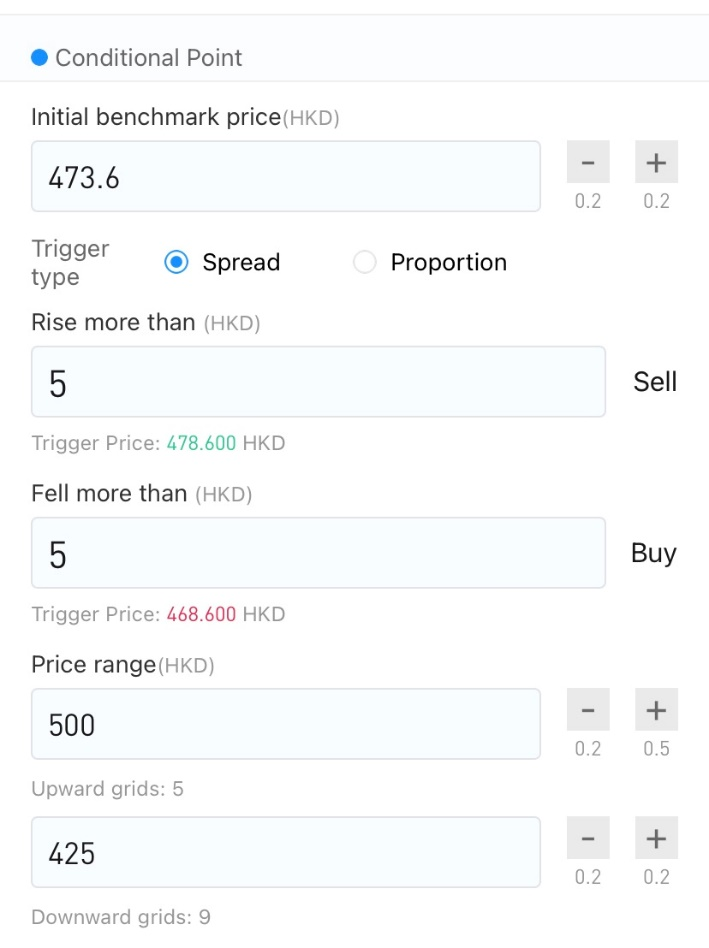Click the Fell more than input field
This screenshot has height=948, width=709.
click(319, 553)
